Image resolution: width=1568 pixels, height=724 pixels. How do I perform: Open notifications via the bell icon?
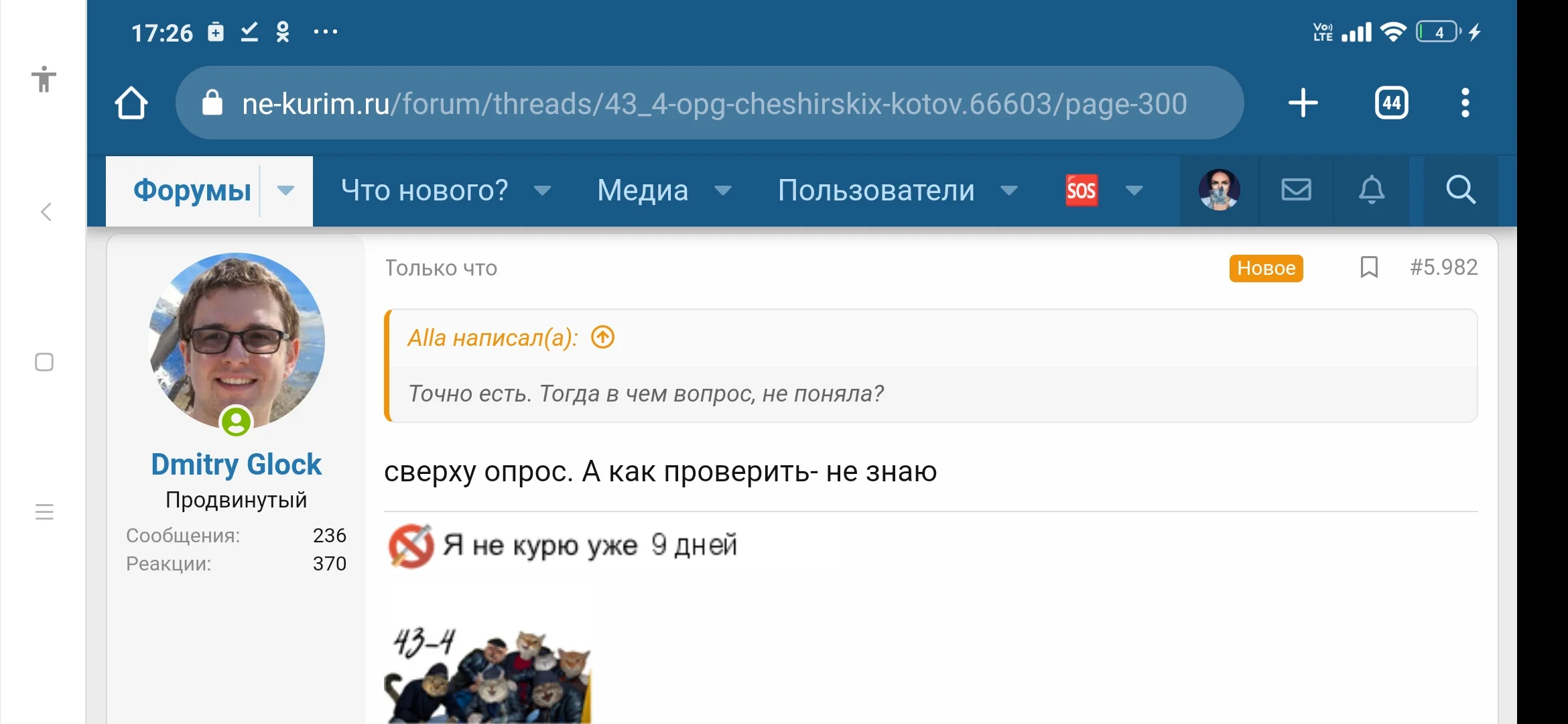[x=1372, y=190]
